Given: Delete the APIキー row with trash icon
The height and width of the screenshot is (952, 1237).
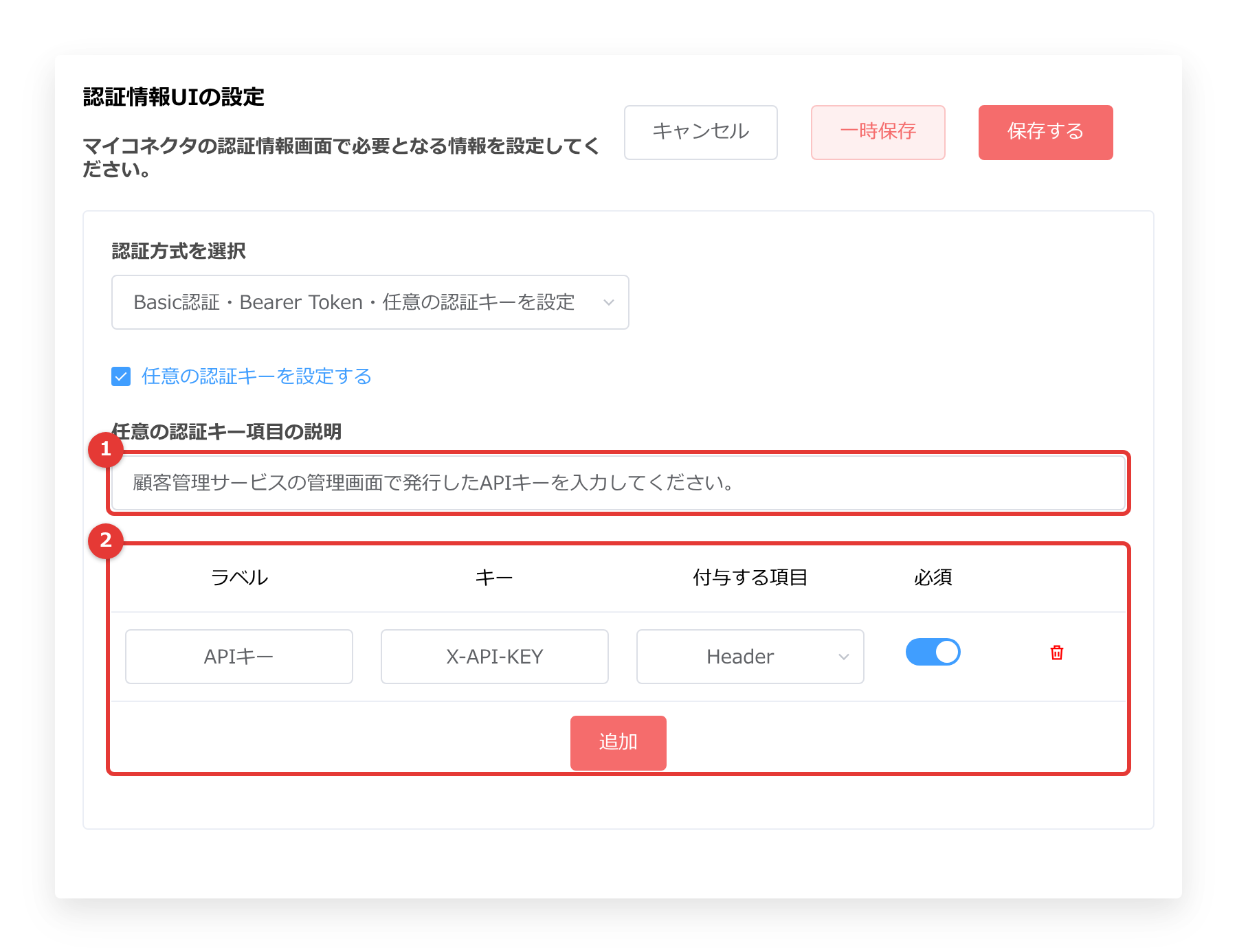Looking at the screenshot, I should point(1057,653).
